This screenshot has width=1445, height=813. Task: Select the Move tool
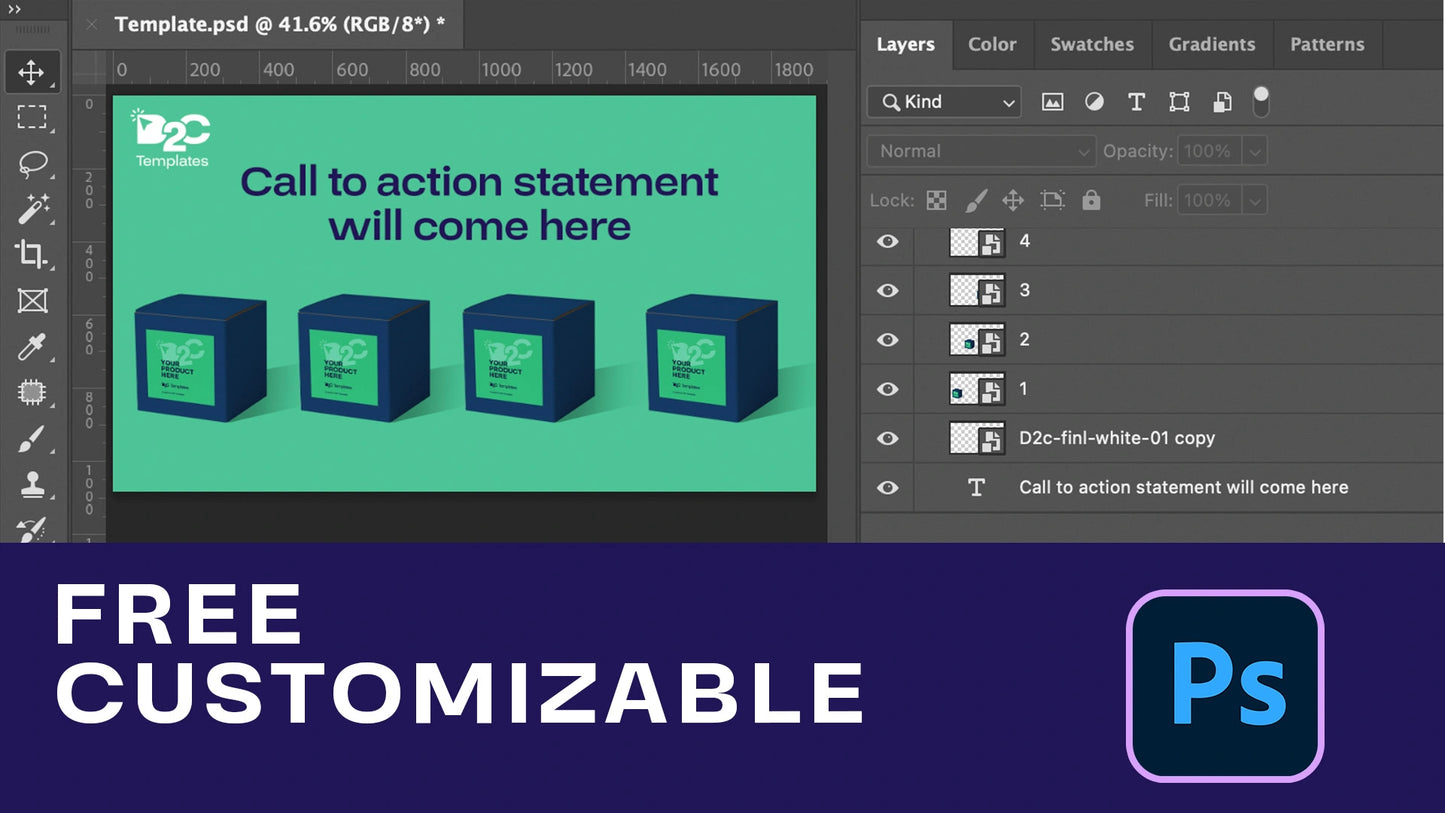tap(31, 72)
